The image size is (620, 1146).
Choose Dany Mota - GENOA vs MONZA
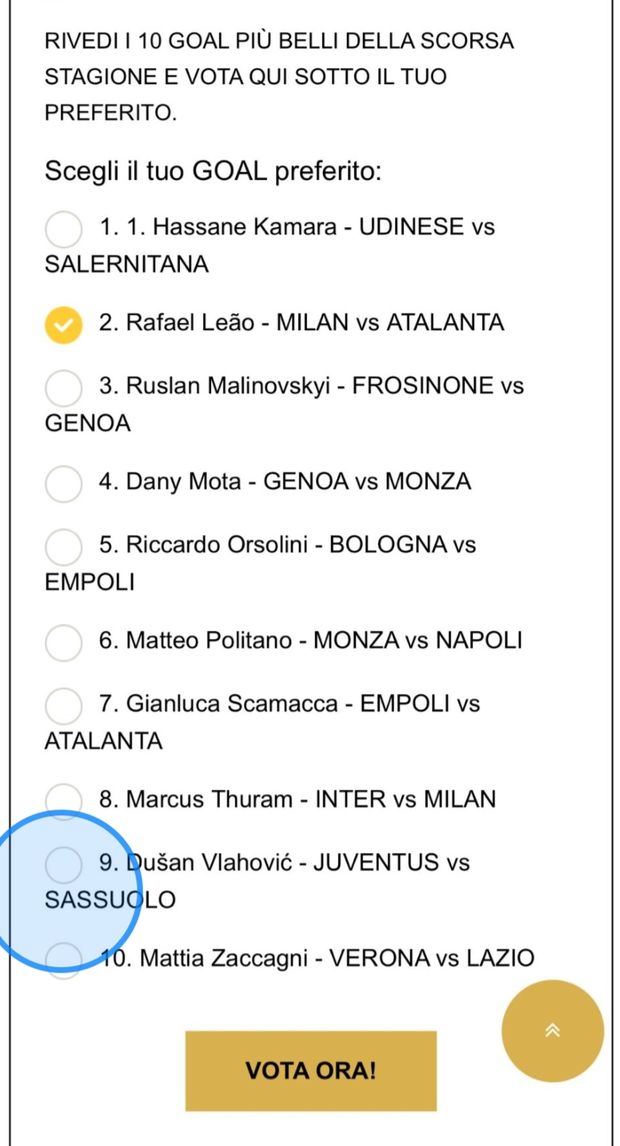coord(64,484)
